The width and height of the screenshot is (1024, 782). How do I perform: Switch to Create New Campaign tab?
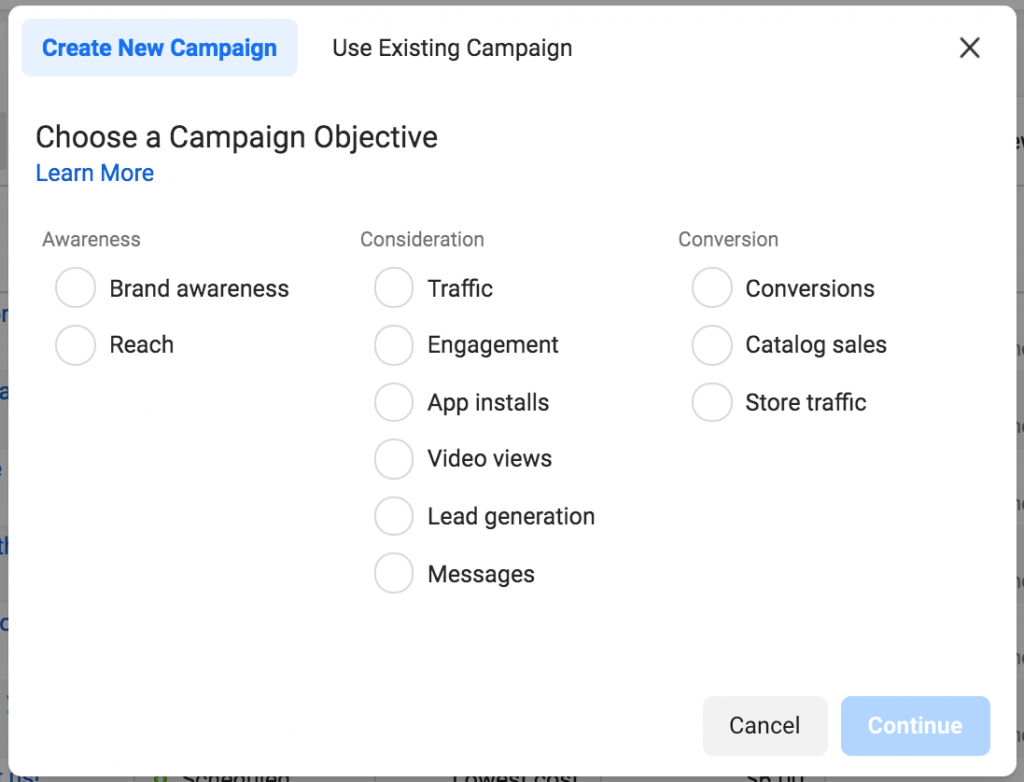coord(159,48)
